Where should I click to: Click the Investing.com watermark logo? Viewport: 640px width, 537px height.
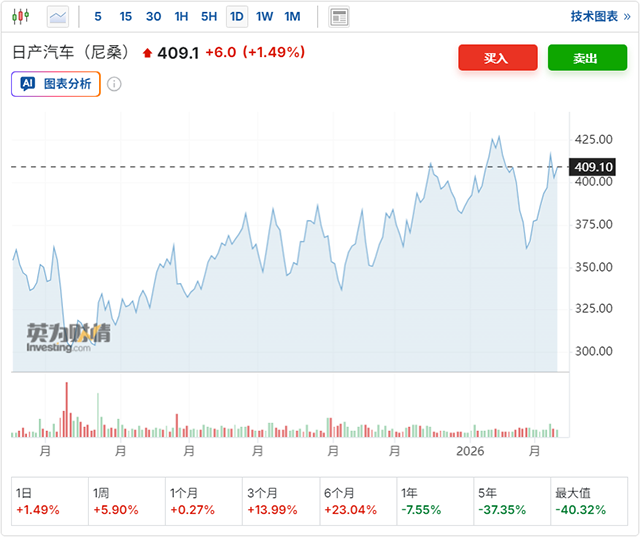pos(62,338)
